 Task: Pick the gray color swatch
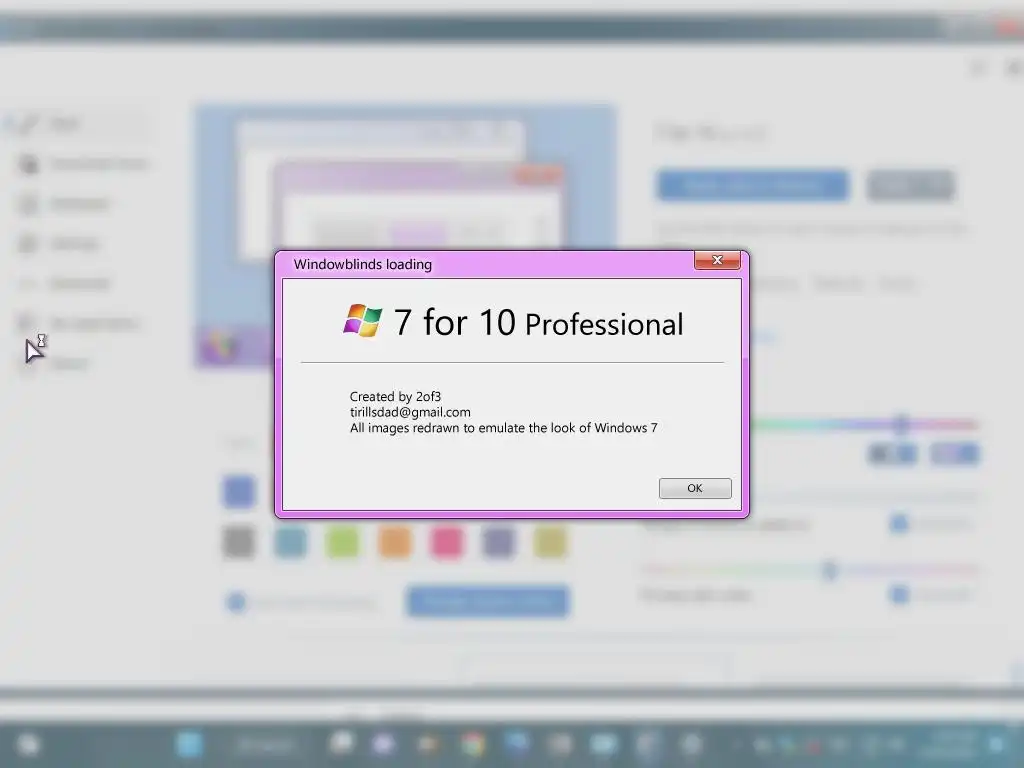pos(239,542)
